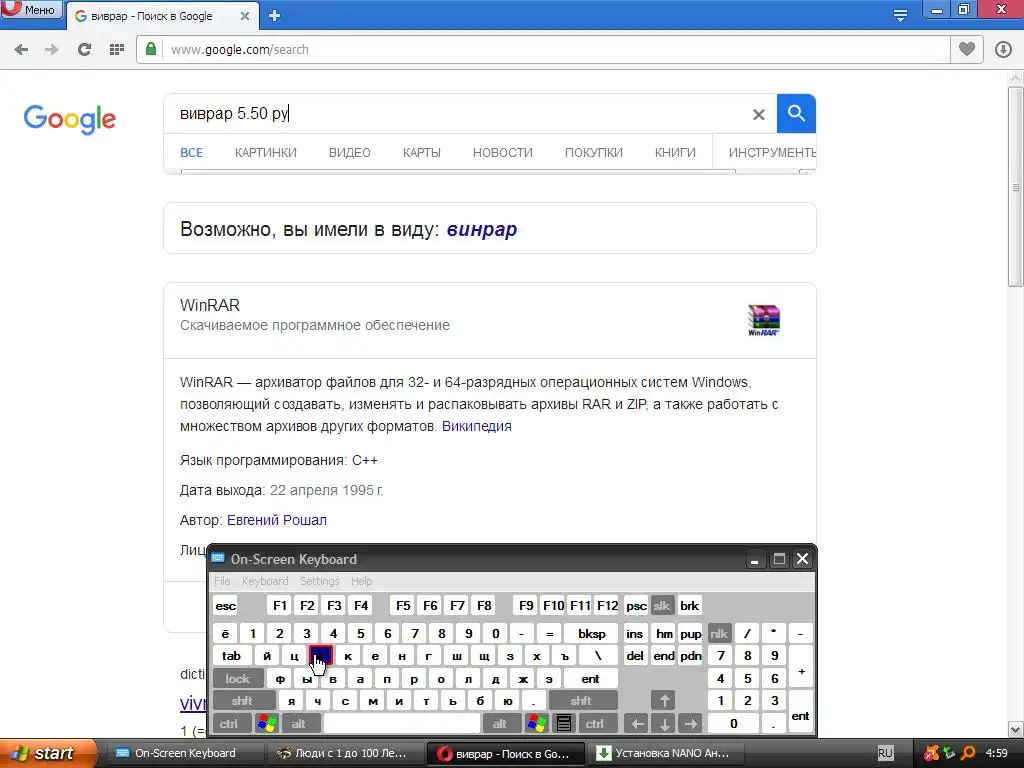Click the context menu key icon
Screen dimensions: 1024x768
[564, 724]
